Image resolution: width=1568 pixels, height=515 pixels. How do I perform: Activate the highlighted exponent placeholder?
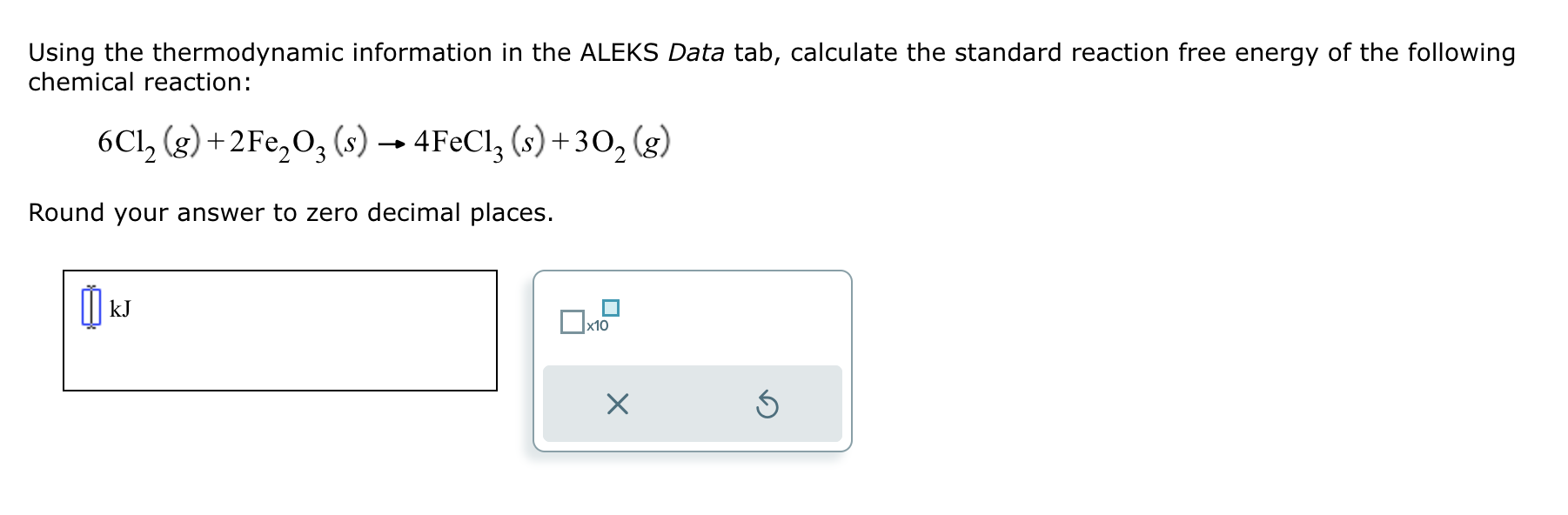point(612,306)
